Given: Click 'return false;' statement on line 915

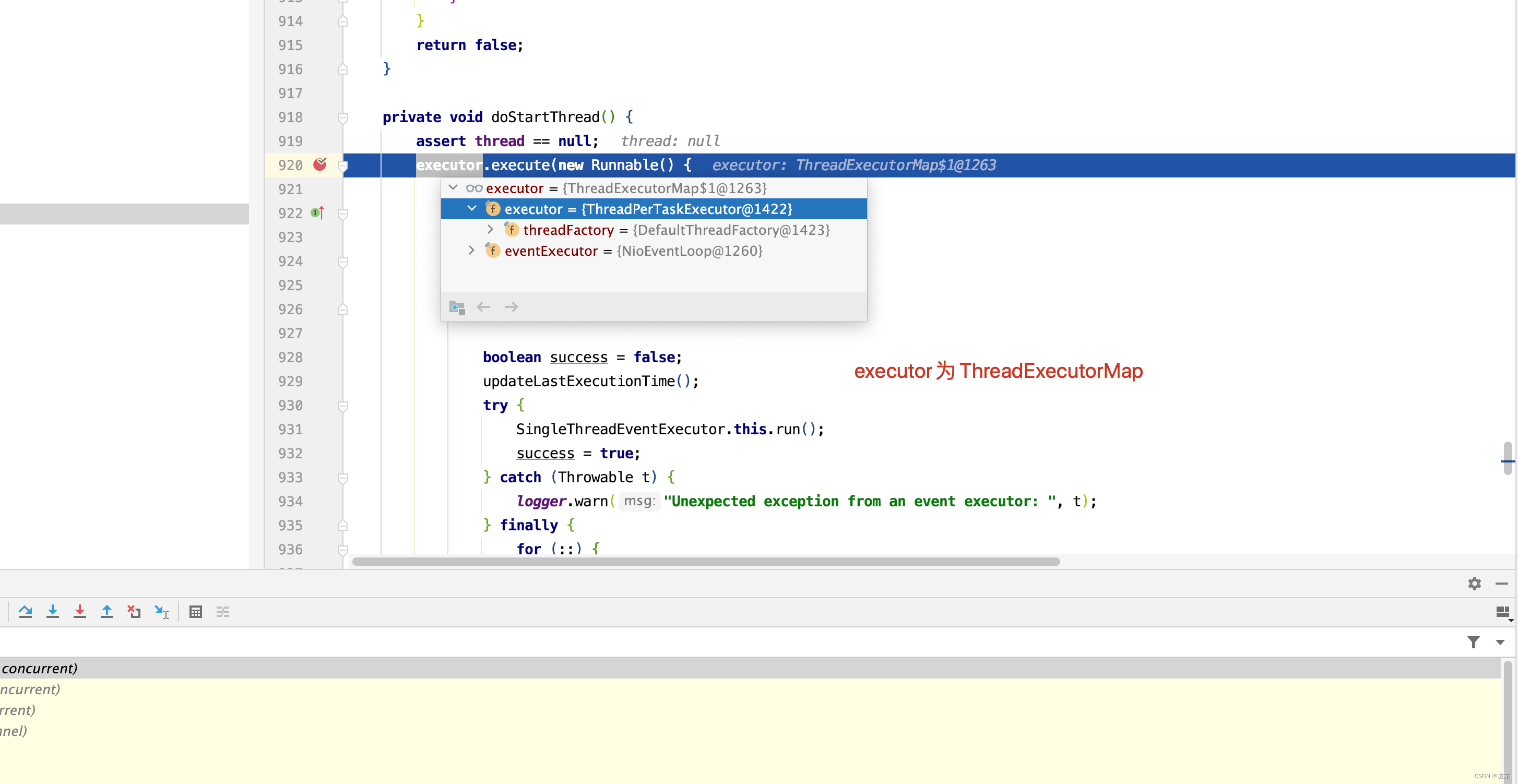Looking at the screenshot, I should point(470,45).
